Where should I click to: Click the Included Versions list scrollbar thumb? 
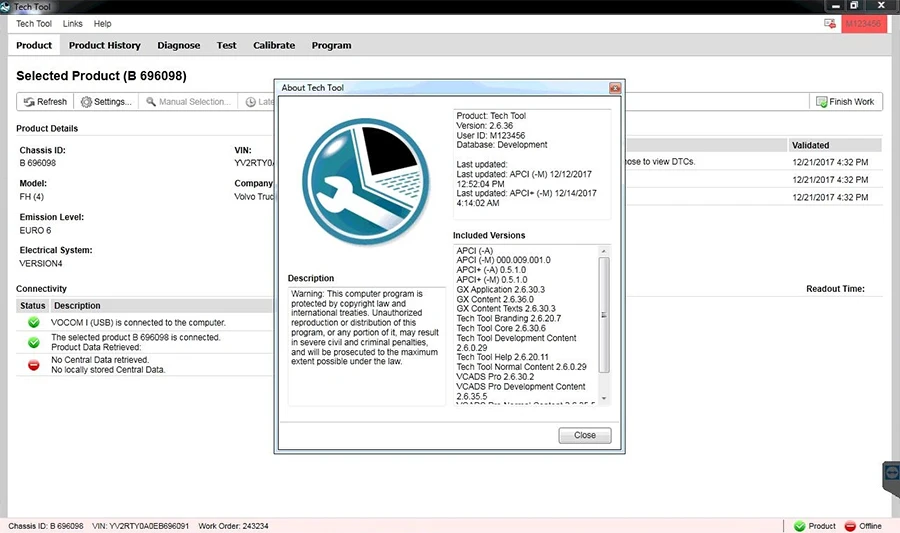[x=604, y=315]
